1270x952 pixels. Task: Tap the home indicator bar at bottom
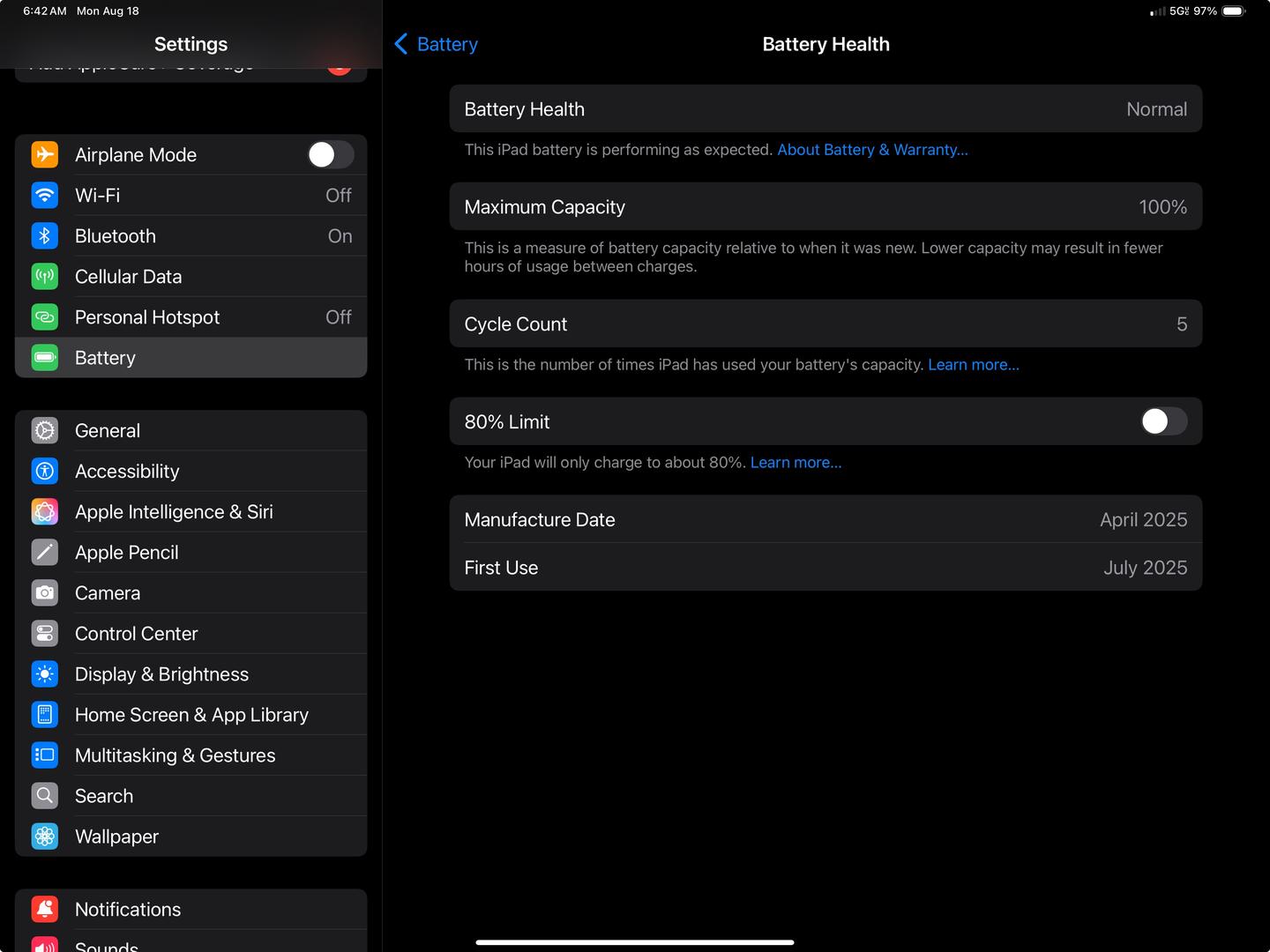[635, 942]
